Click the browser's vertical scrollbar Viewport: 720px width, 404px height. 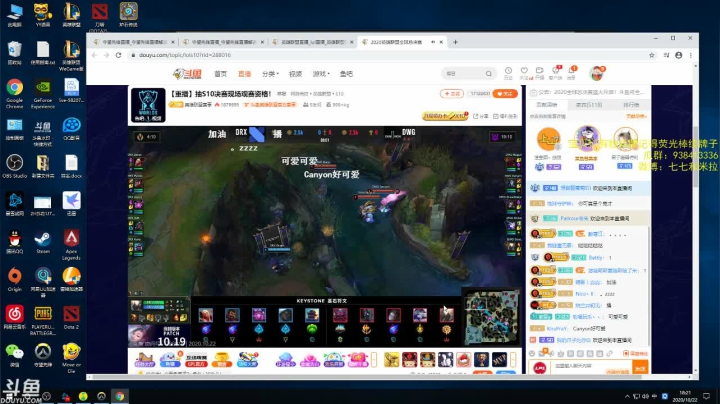coord(695,156)
